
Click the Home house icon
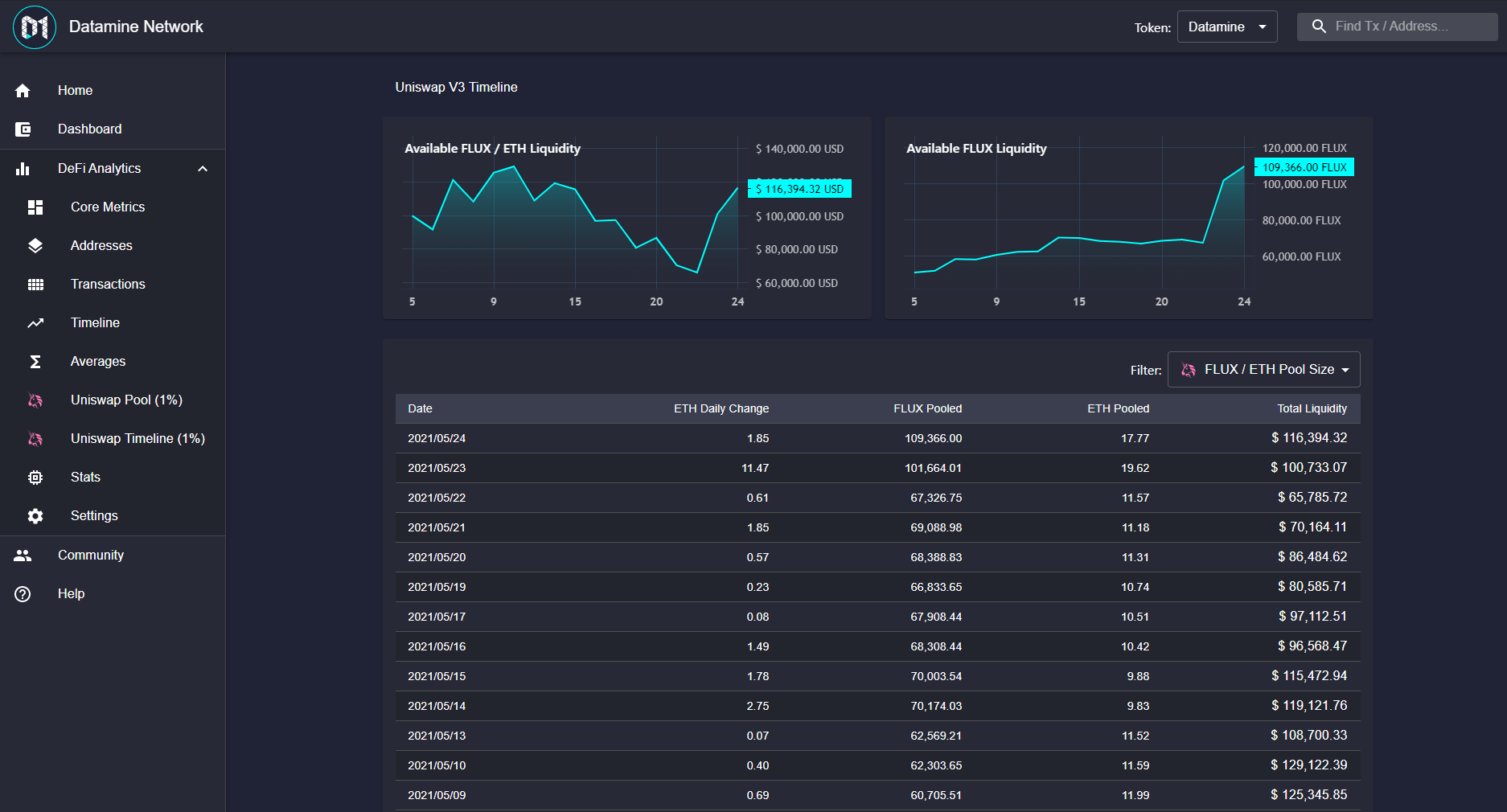coord(23,91)
